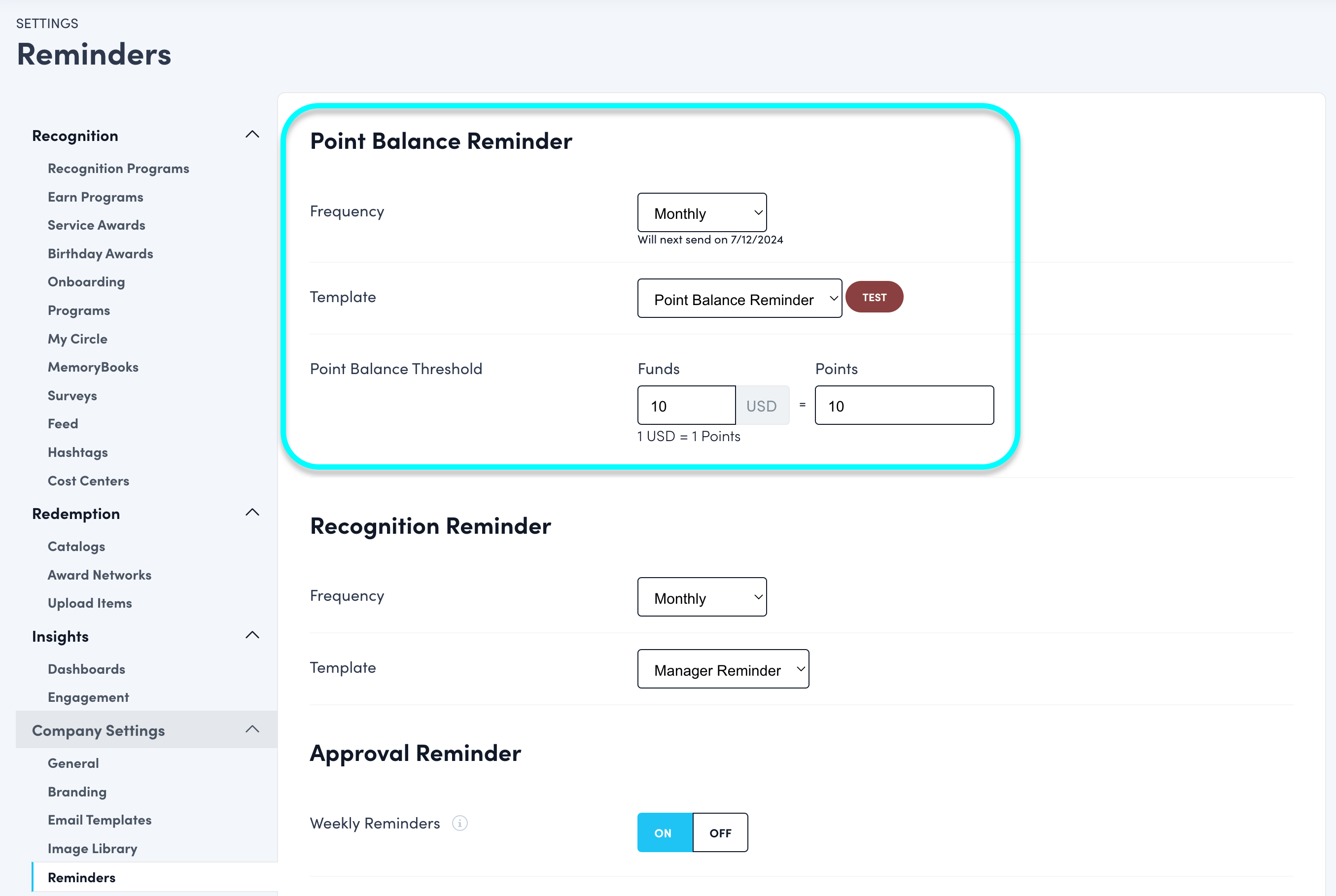
Task: Open the Point Balance Reminder frequency dropdown
Action: point(702,212)
